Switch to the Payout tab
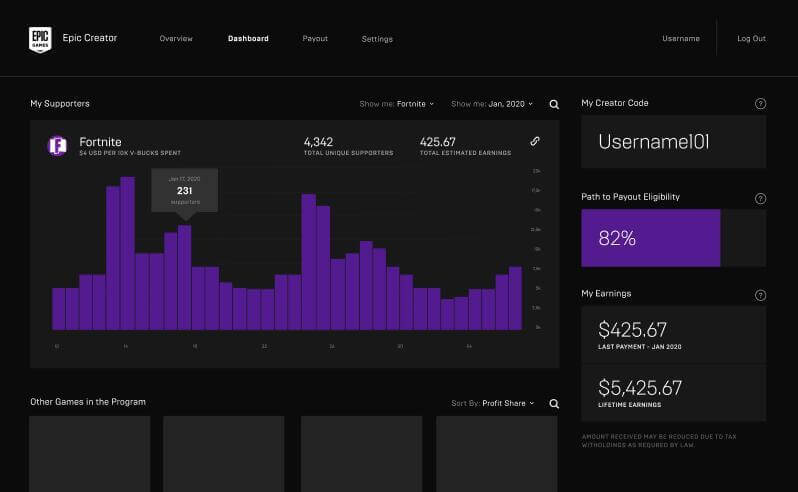Viewport: 798px width, 492px height. [x=315, y=39]
